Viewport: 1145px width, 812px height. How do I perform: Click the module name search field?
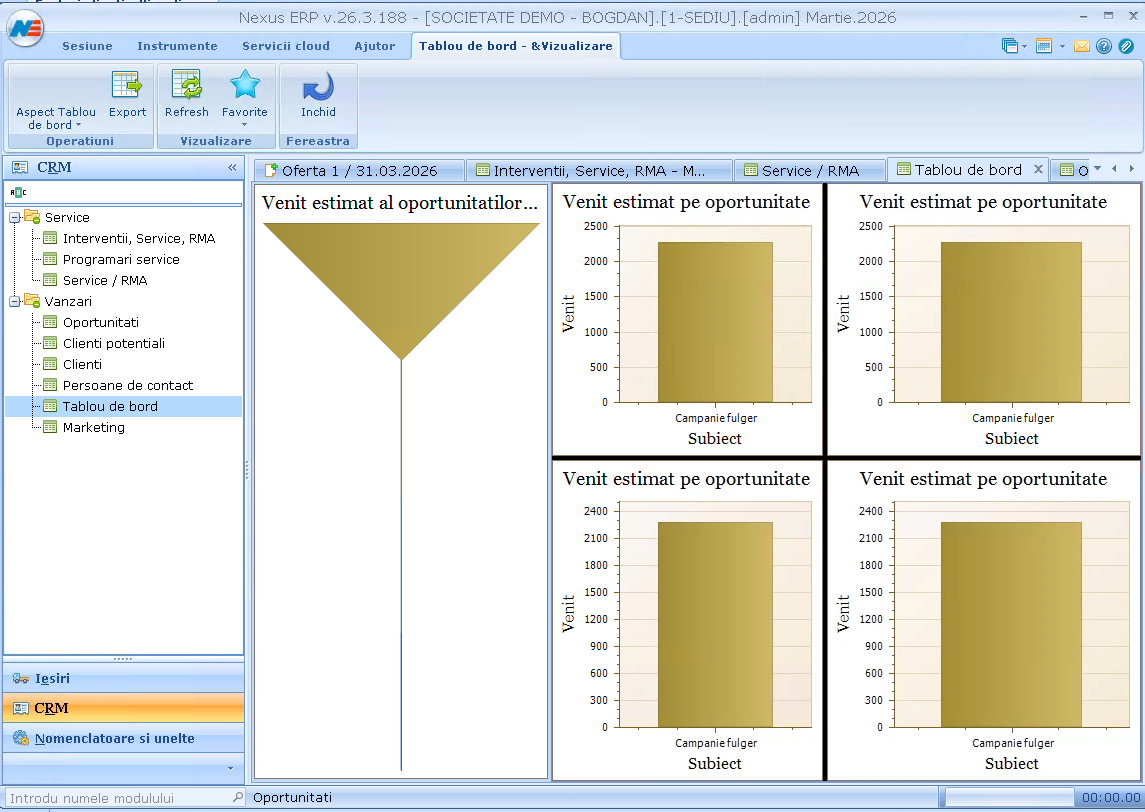click(118, 798)
